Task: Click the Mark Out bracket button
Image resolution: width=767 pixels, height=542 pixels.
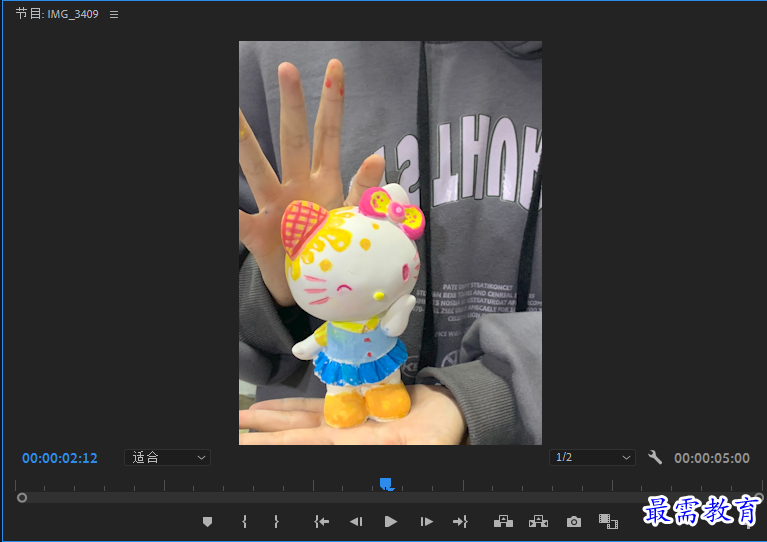Action: tap(276, 521)
